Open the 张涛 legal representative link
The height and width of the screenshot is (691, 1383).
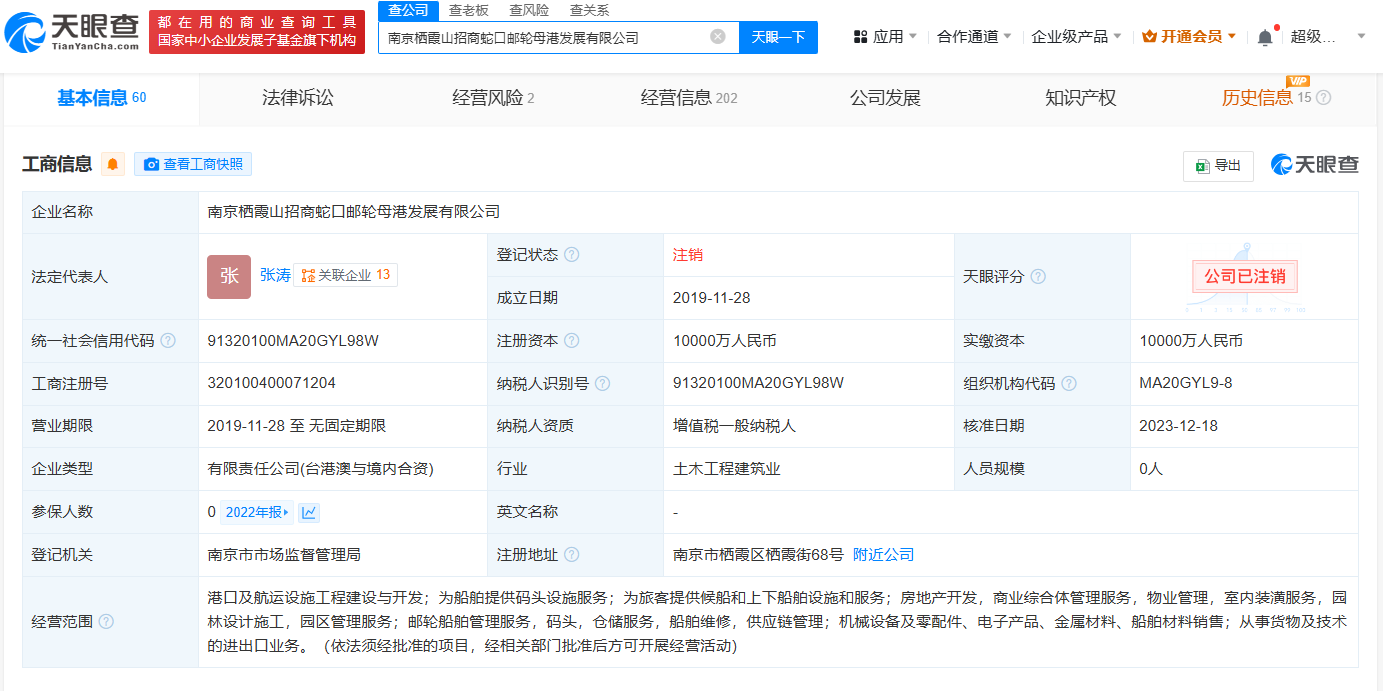[x=275, y=275]
